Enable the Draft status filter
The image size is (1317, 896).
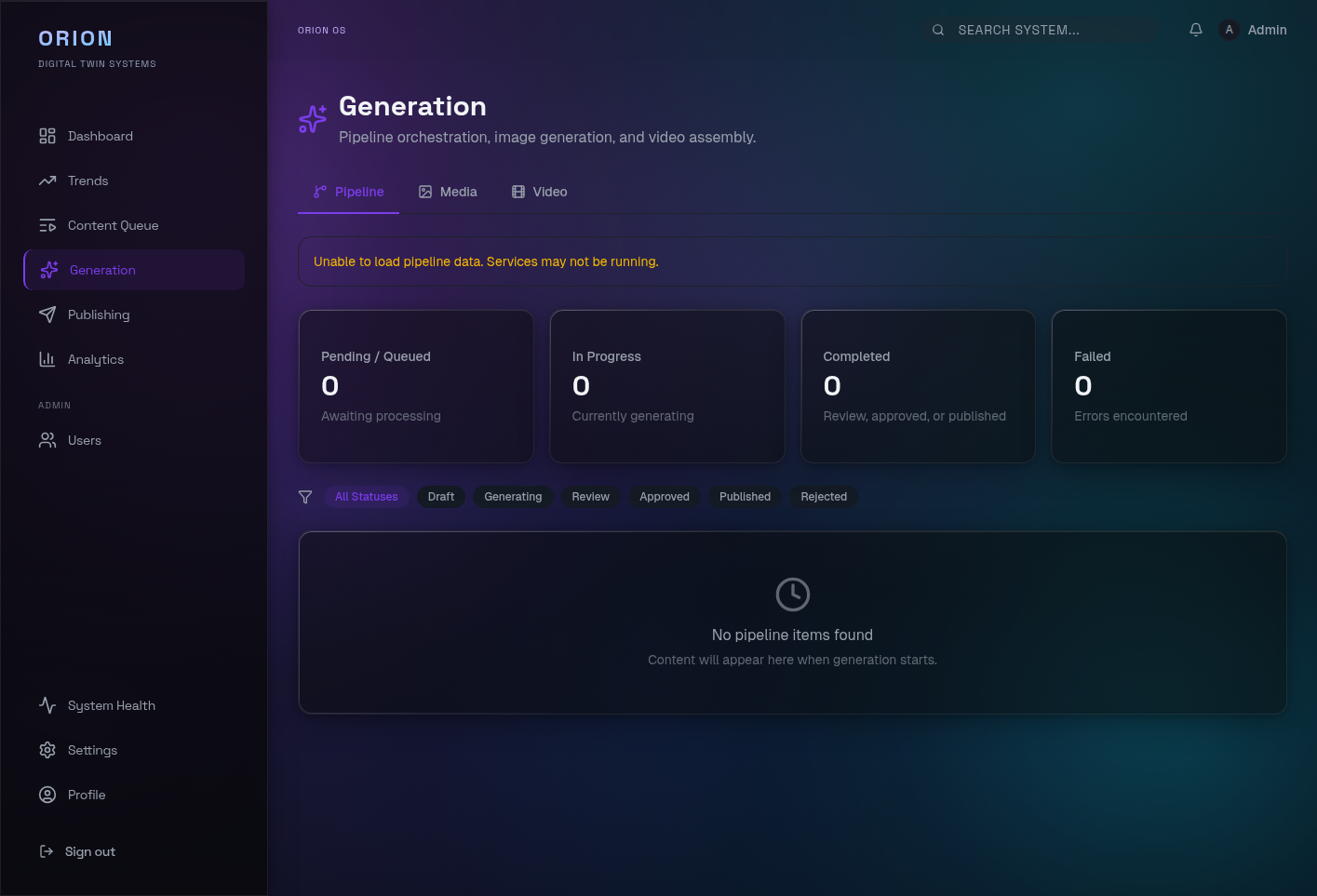(440, 497)
